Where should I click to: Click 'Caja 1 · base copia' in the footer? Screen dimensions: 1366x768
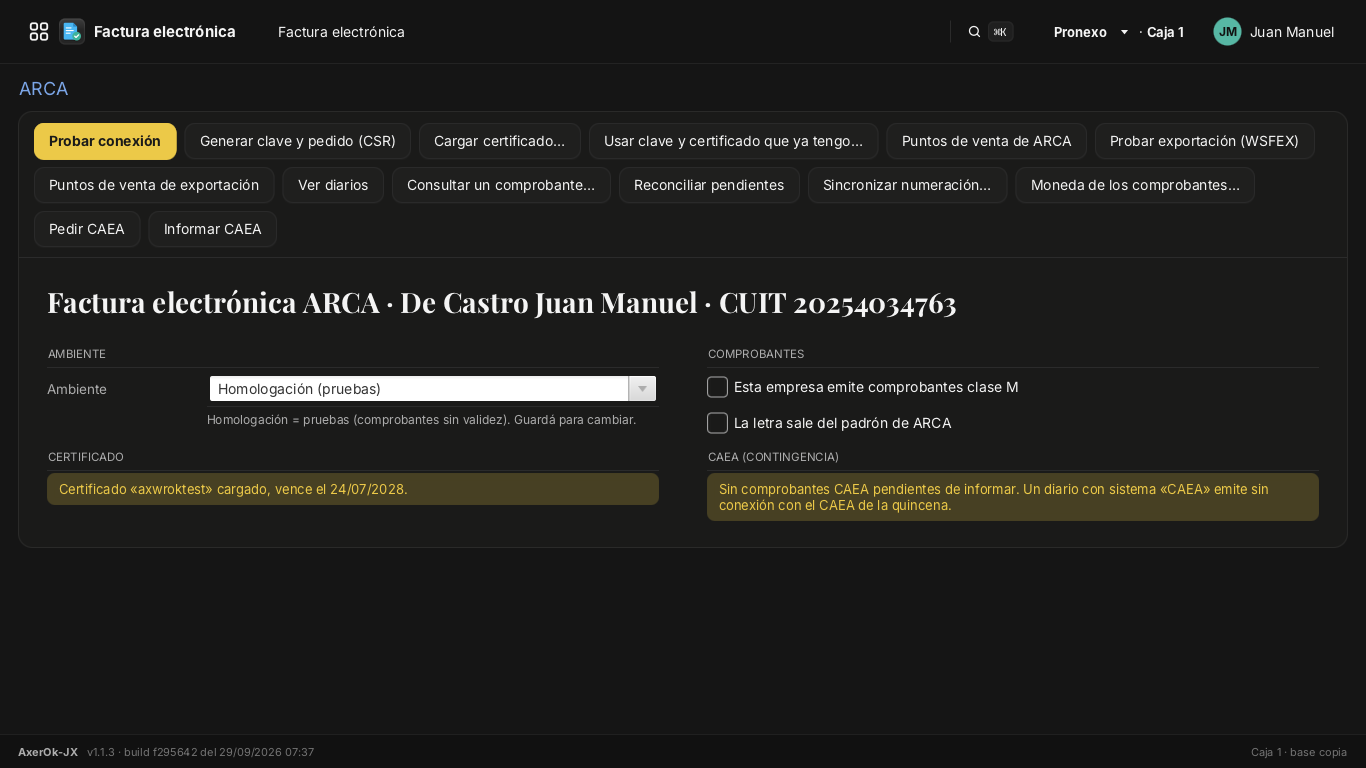coord(1299,752)
